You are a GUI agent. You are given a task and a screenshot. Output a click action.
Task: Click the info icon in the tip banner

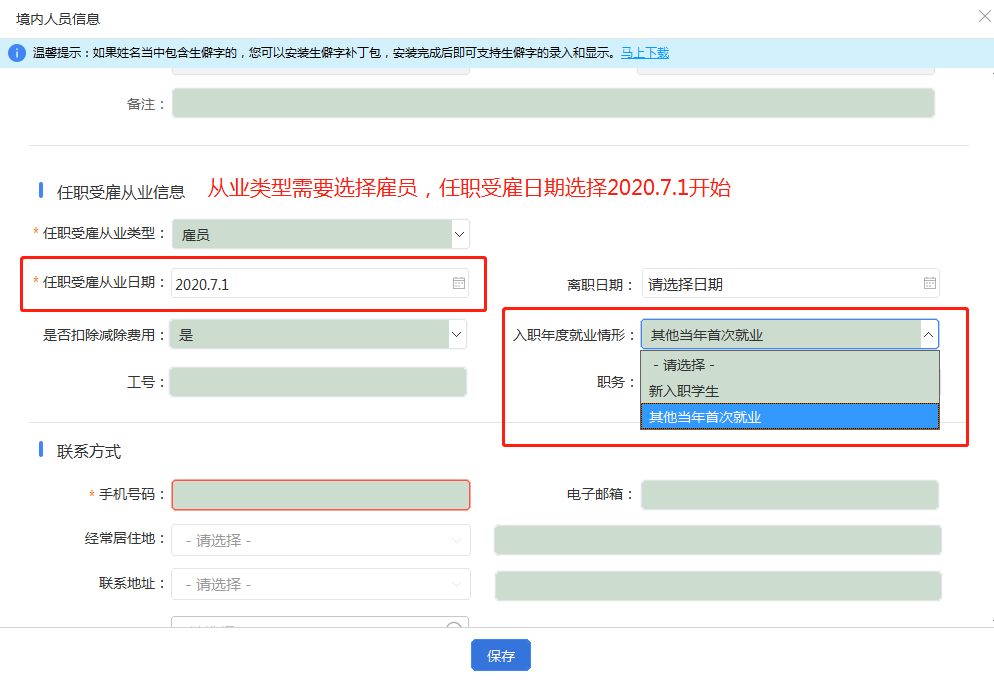[16, 53]
